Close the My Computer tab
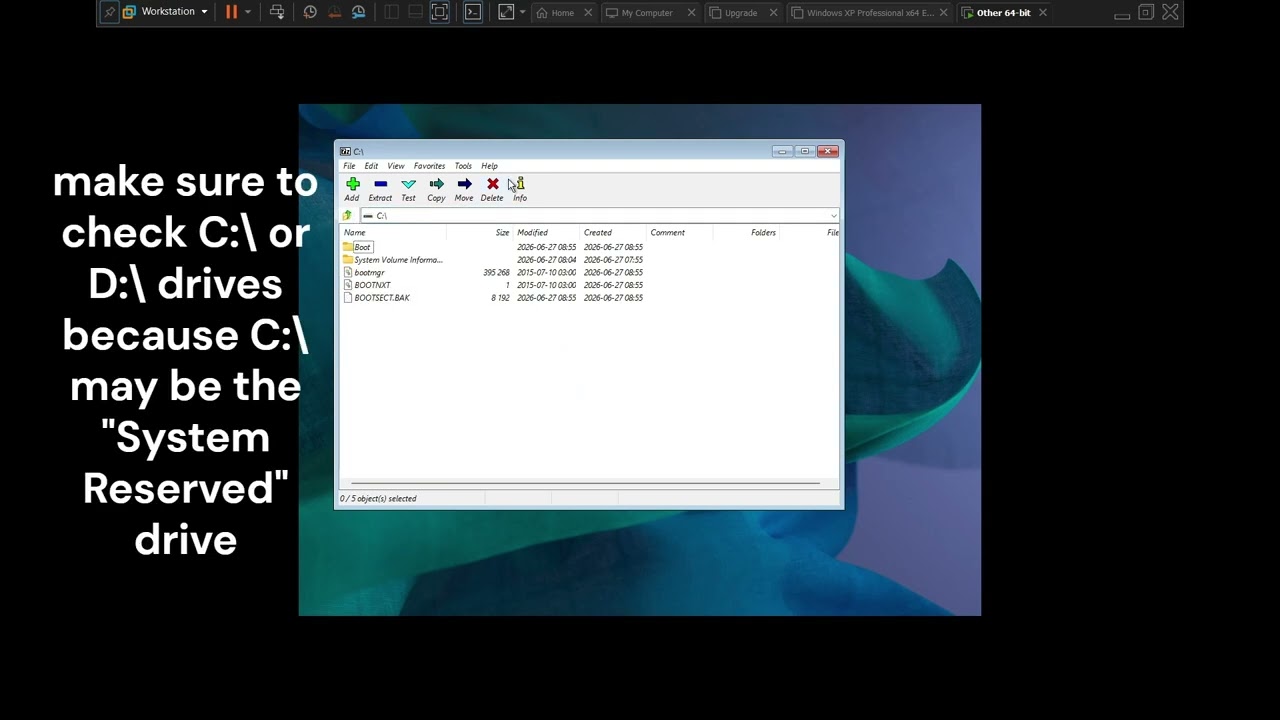The width and height of the screenshot is (1280, 720). point(691,13)
